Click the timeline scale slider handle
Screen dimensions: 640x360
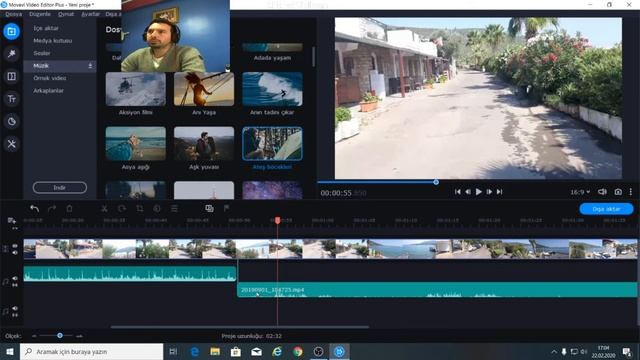point(60,336)
